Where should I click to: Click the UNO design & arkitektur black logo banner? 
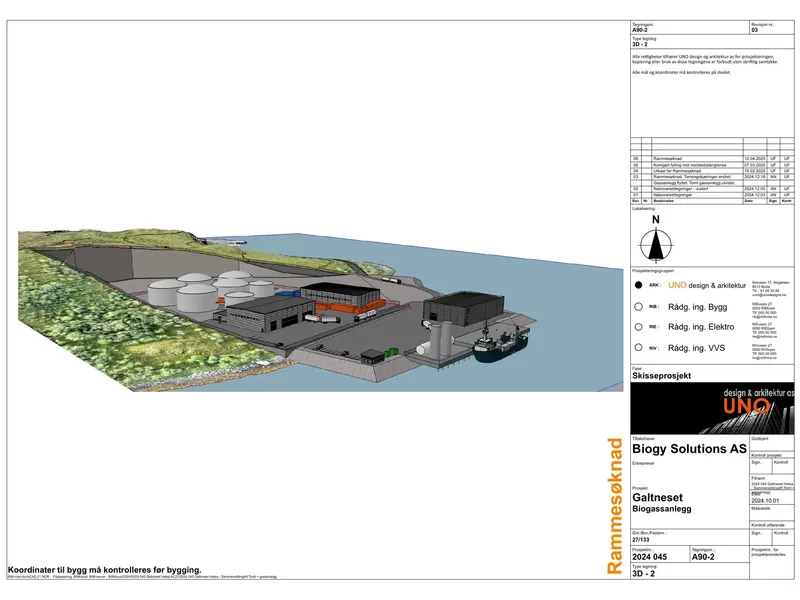click(x=712, y=408)
